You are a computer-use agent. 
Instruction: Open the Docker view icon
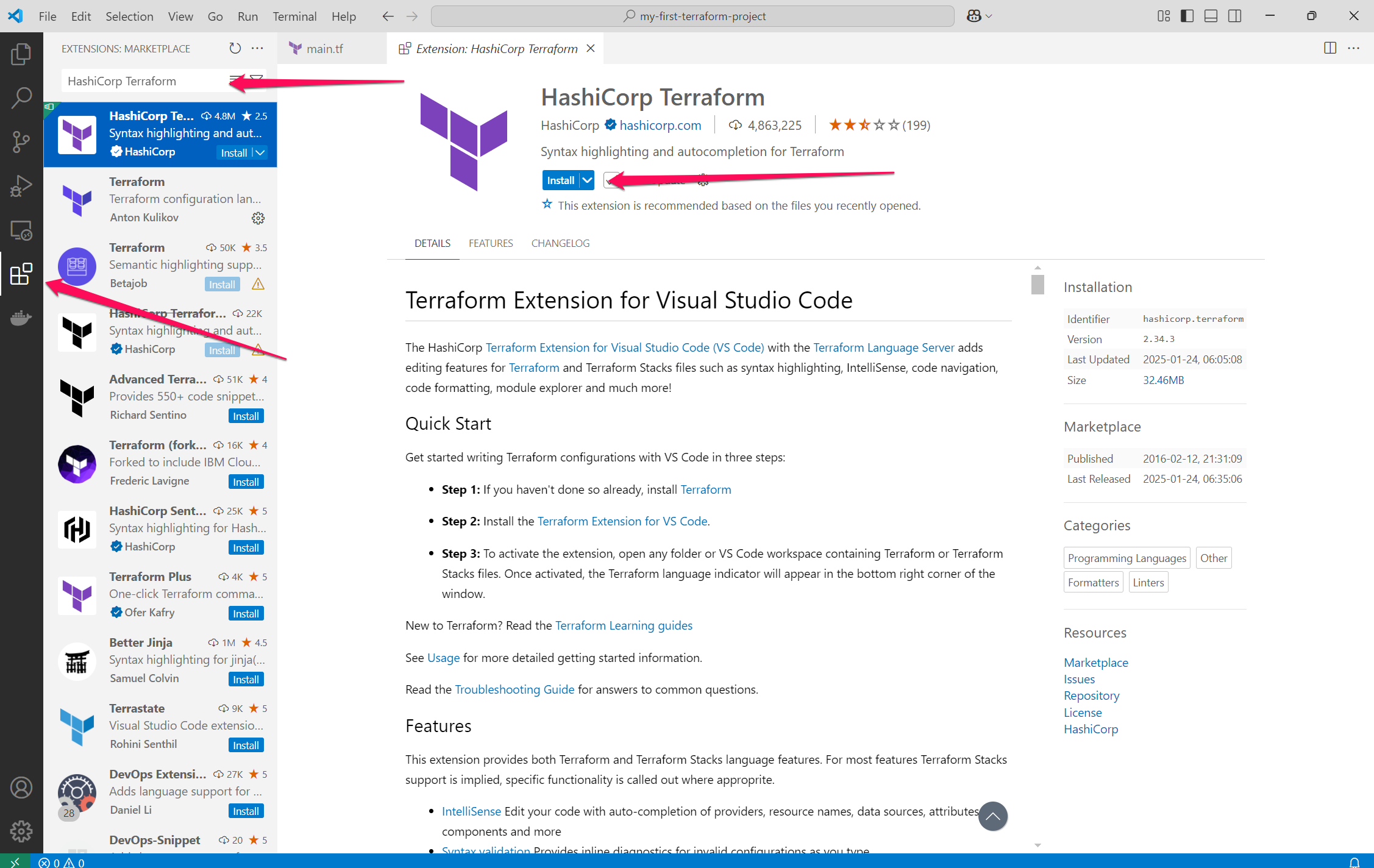(21, 318)
